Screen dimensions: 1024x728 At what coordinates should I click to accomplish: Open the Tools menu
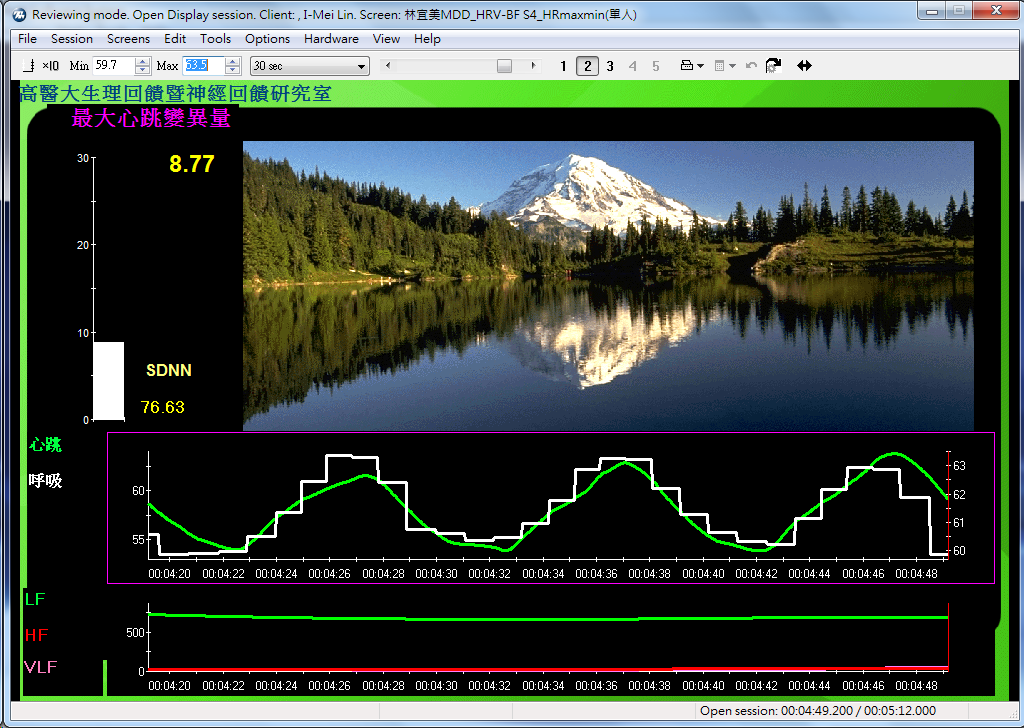click(215, 39)
